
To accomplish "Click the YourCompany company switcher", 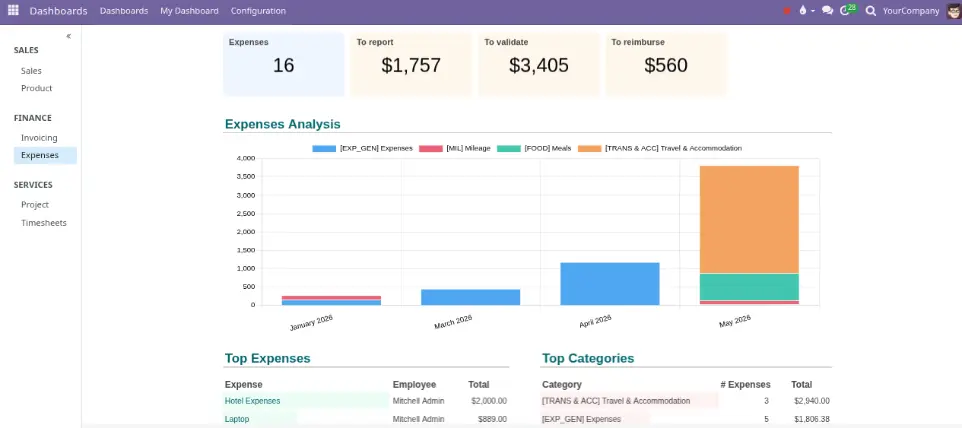I will click(x=910, y=11).
